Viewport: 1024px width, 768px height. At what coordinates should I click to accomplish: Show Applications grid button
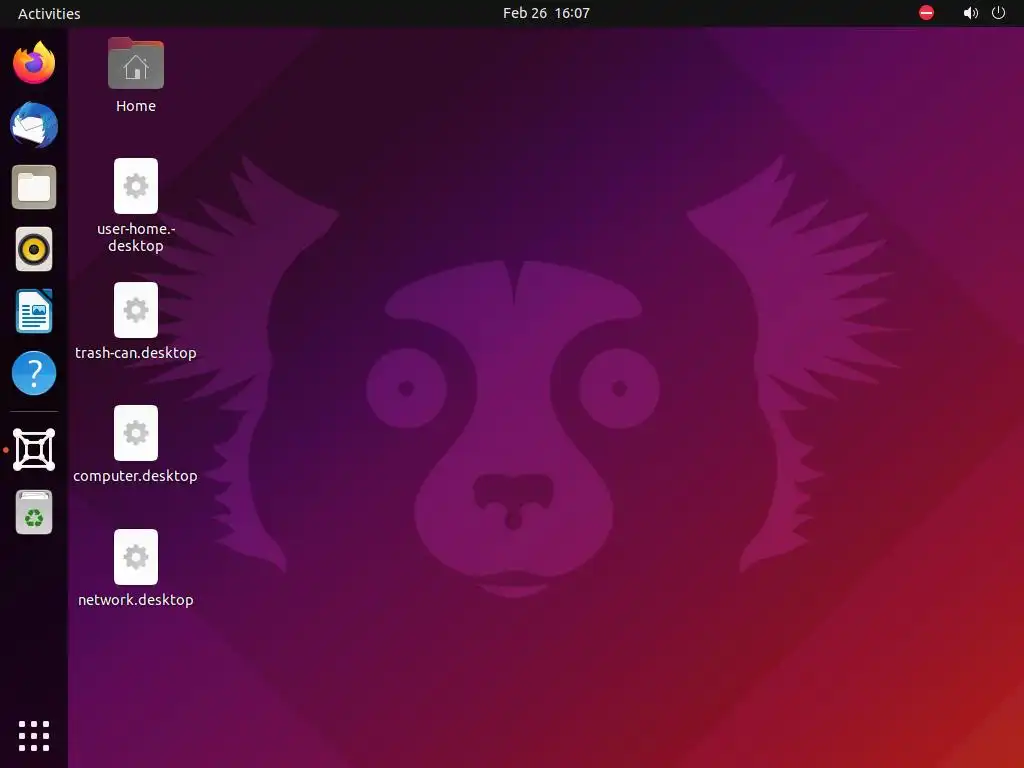click(x=34, y=736)
